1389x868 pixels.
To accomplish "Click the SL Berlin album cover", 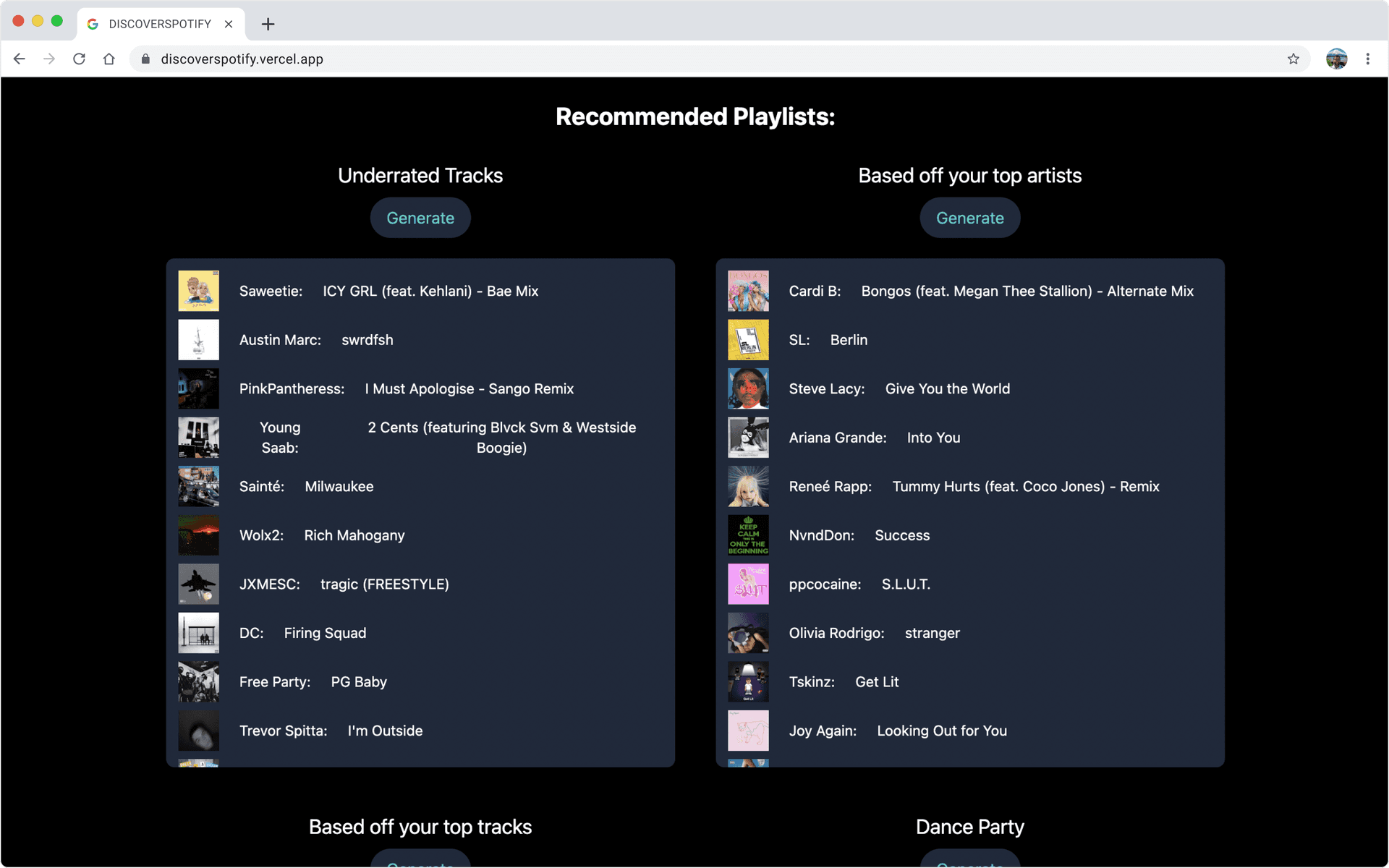I will [748, 340].
